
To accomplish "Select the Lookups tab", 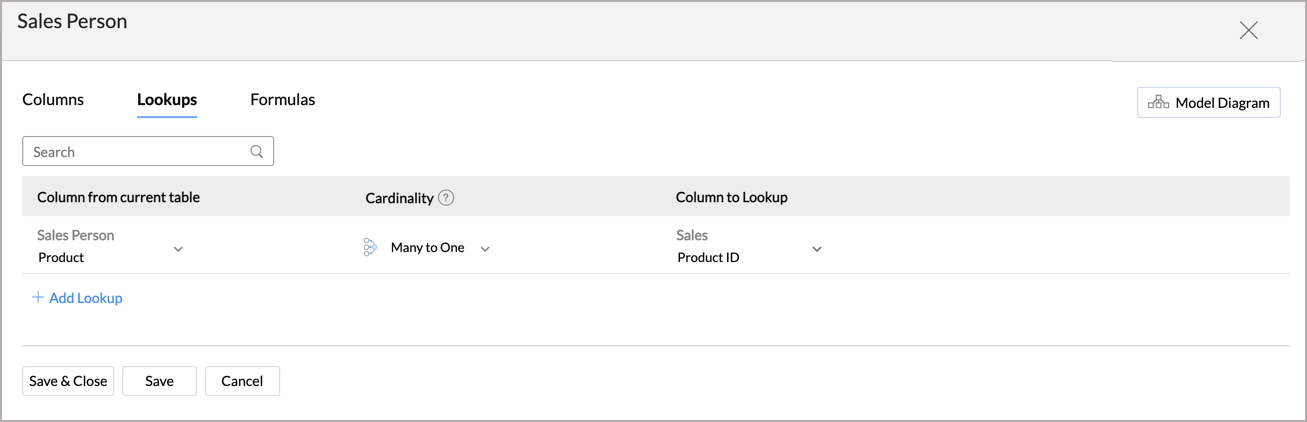I will tap(167, 100).
